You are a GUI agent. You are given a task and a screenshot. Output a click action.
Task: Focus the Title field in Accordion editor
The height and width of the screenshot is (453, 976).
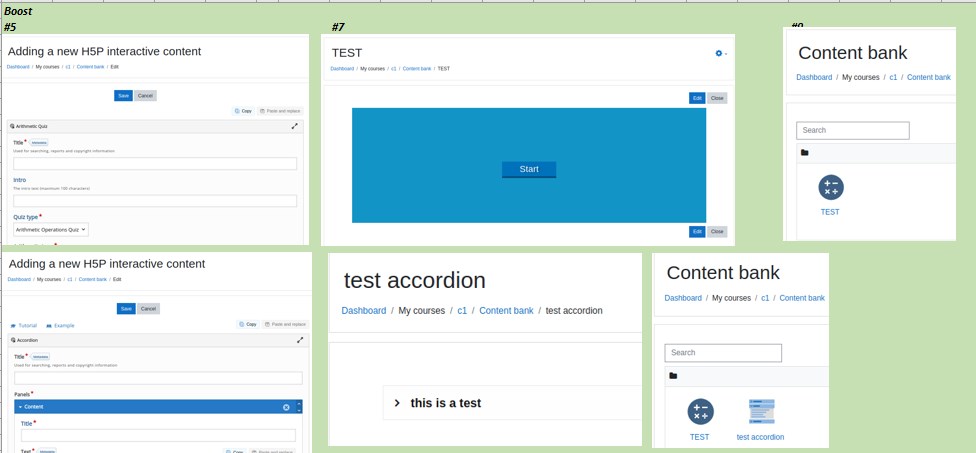pyautogui.click(x=158, y=378)
